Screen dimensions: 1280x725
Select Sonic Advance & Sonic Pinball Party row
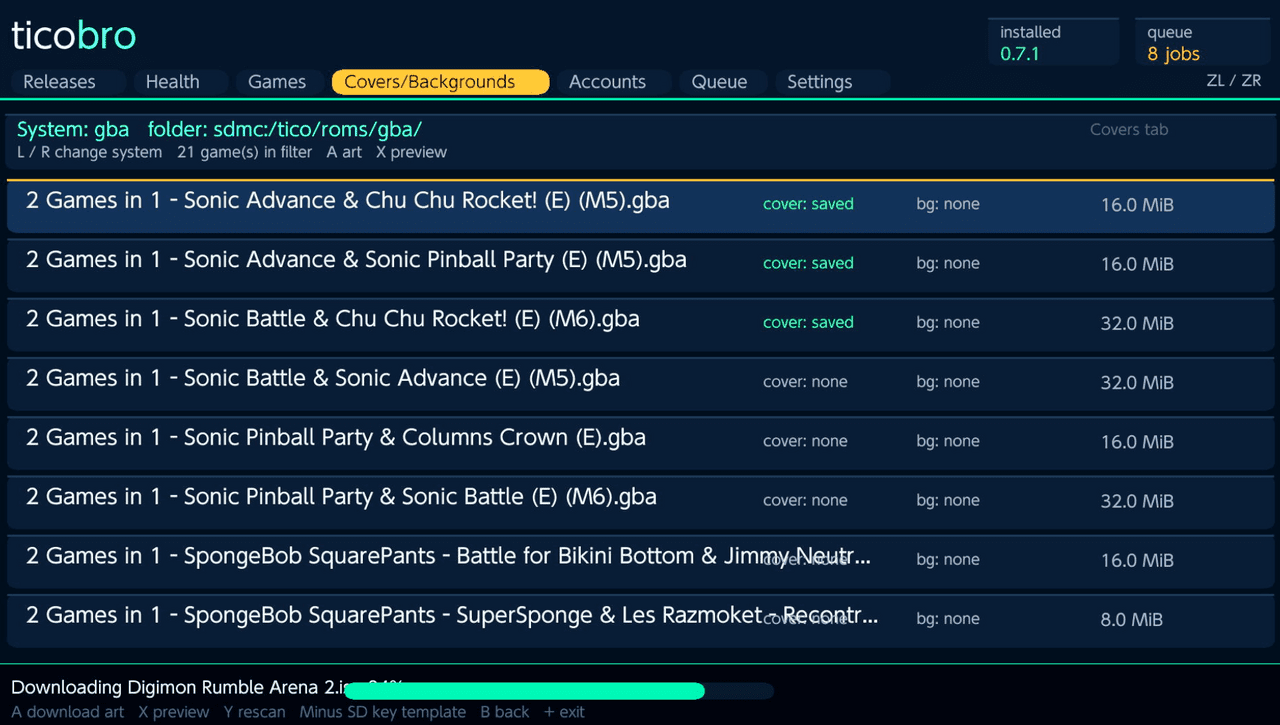click(x=640, y=264)
